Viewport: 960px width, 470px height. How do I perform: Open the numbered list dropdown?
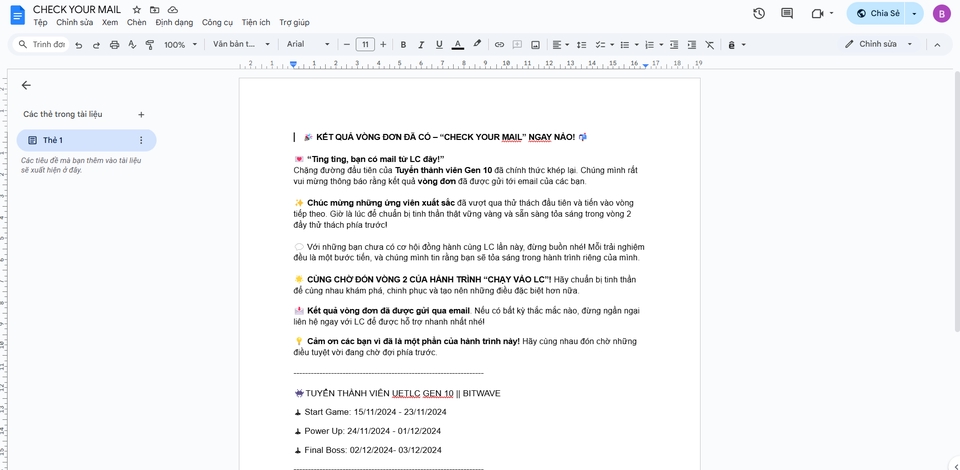coord(654,45)
